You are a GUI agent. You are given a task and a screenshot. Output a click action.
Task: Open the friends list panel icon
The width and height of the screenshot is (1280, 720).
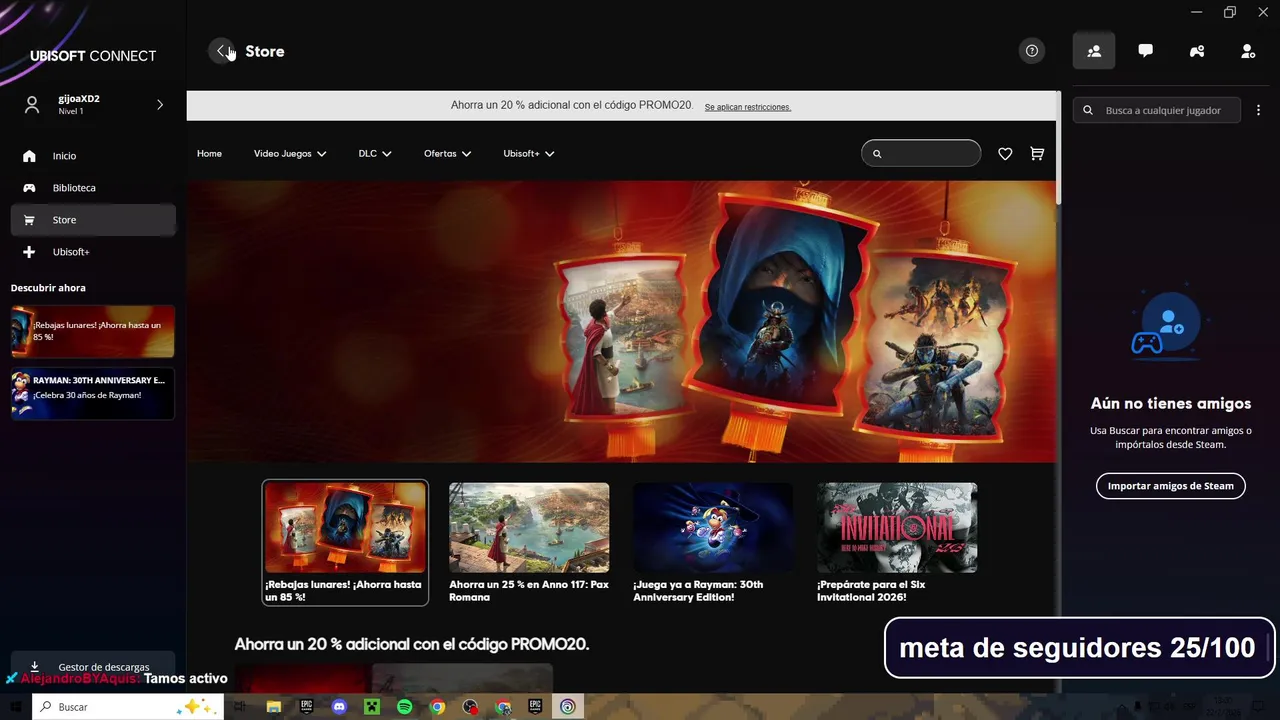[1094, 51]
